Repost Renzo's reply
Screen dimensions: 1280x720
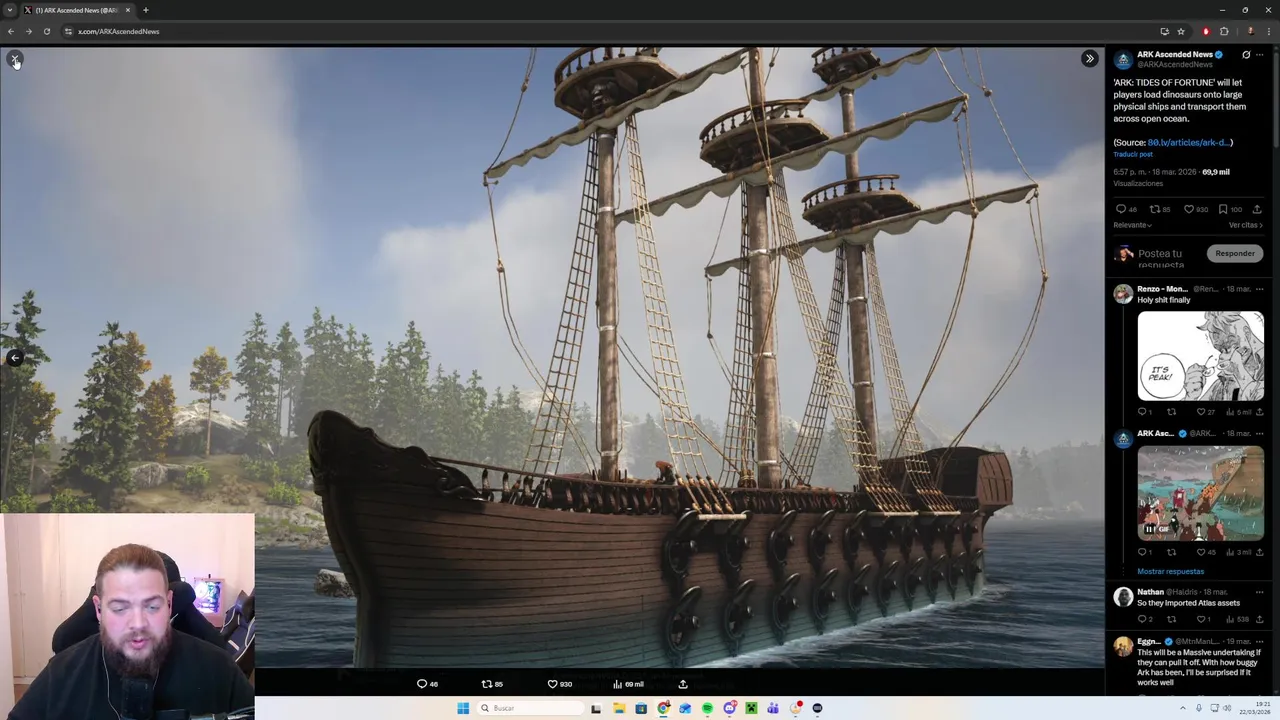(x=1172, y=412)
